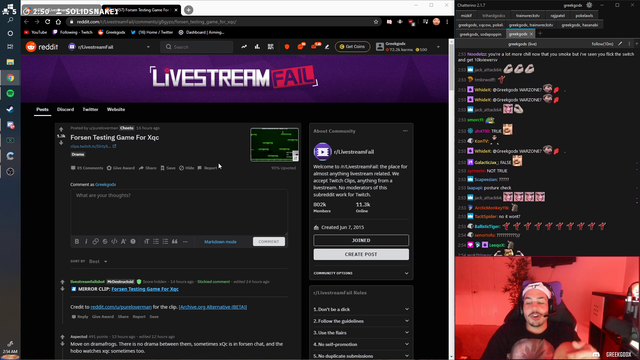640x360 pixels.
Task: Open the Twitter tab
Action: tap(90, 109)
